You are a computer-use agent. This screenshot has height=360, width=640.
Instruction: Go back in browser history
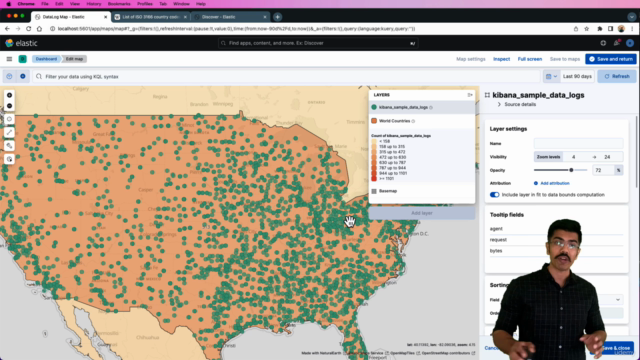click(7, 29)
